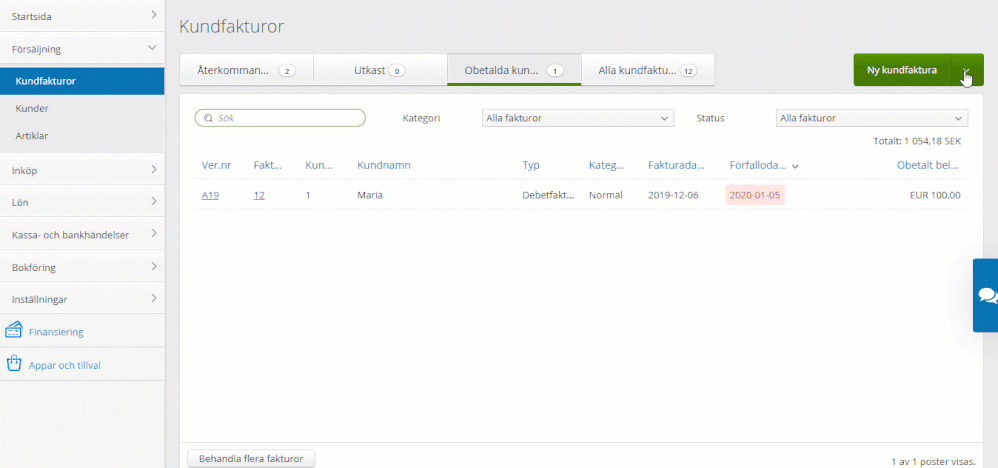
Task: Open voucher link A19
Action: [210, 195]
